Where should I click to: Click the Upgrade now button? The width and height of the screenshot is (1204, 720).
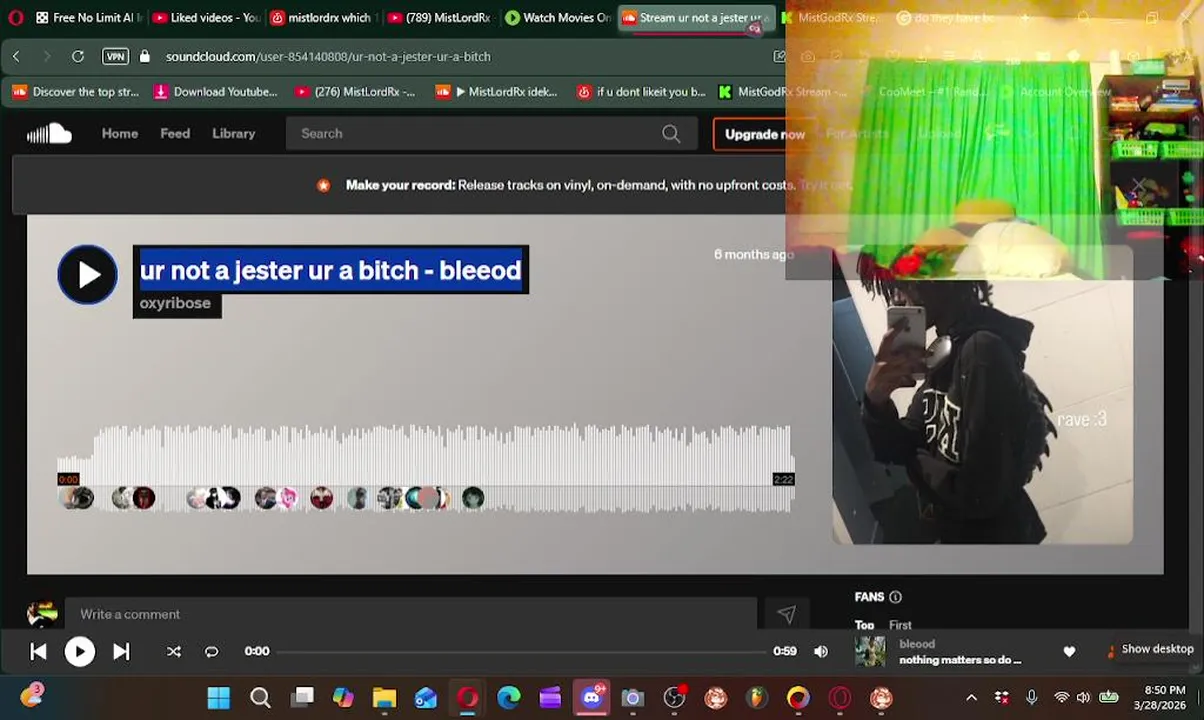pyautogui.click(x=764, y=134)
